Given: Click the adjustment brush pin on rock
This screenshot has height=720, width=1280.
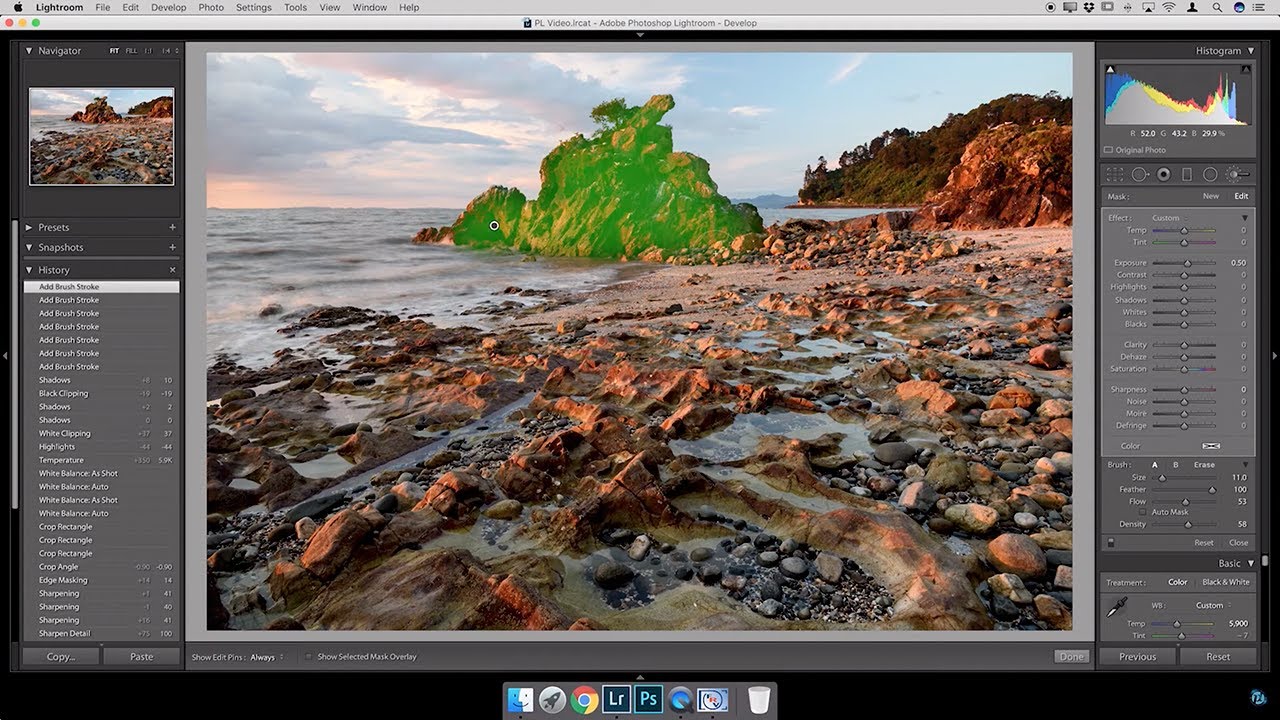Looking at the screenshot, I should pos(494,226).
